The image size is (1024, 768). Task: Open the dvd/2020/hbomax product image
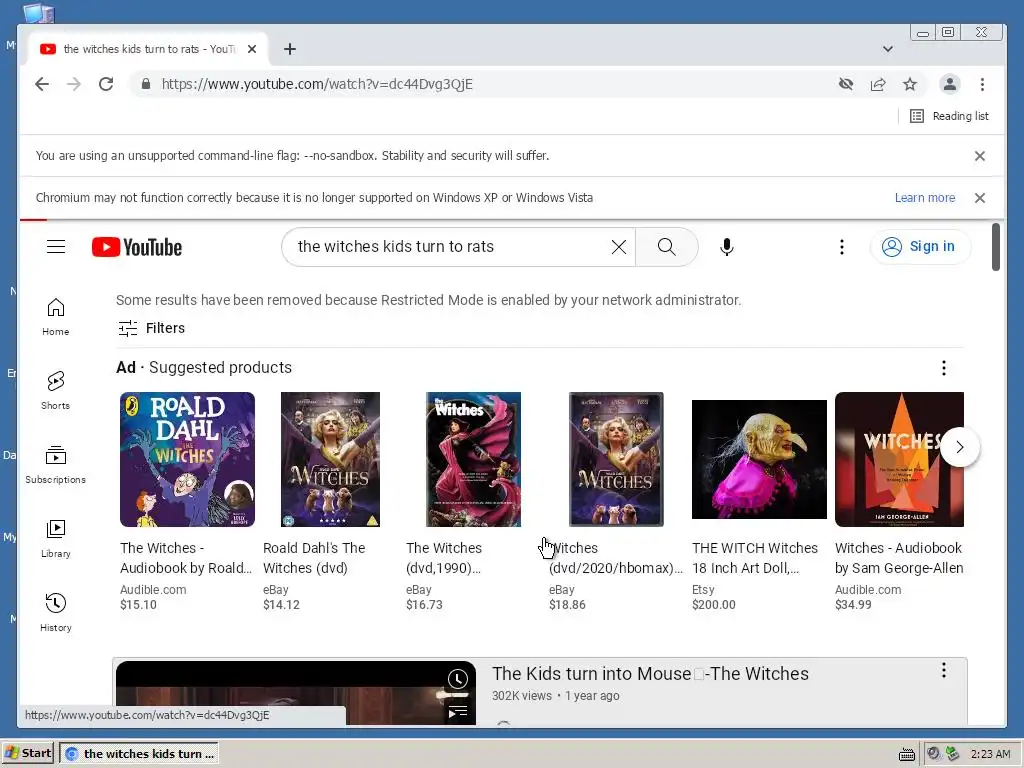[x=616, y=459]
